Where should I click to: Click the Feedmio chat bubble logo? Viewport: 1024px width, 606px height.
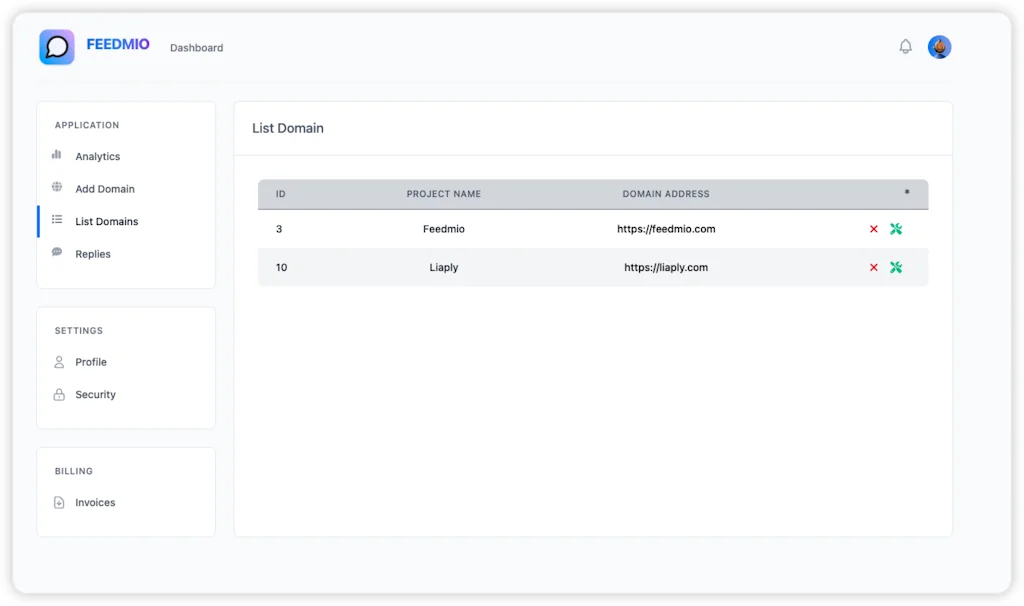57,46
